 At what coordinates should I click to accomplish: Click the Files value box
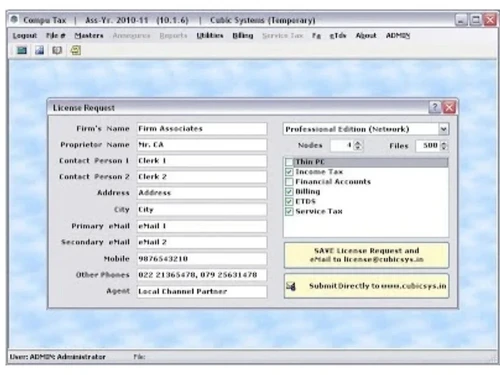(428, 146)
